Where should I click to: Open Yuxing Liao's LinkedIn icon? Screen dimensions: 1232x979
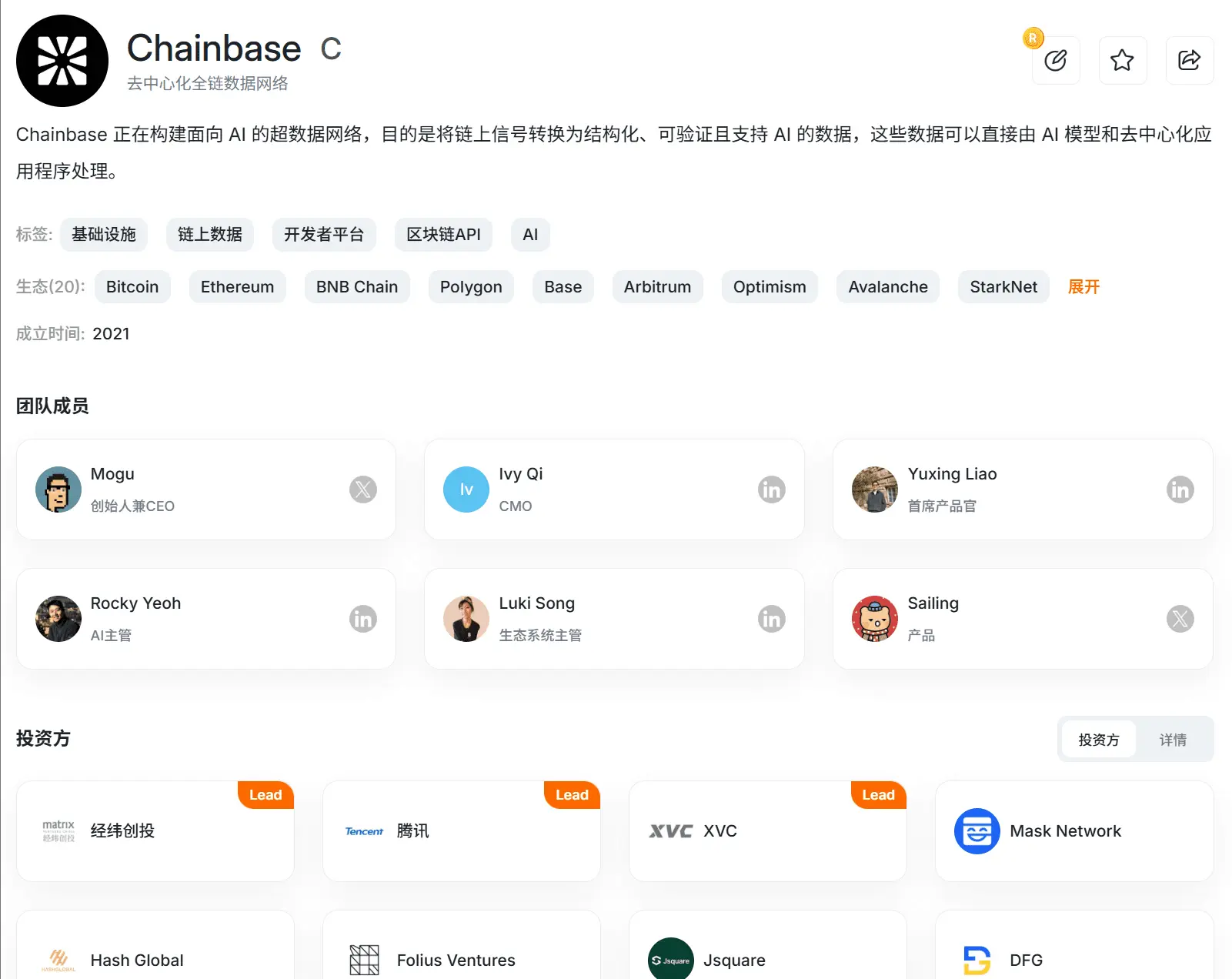point(1180,489)
